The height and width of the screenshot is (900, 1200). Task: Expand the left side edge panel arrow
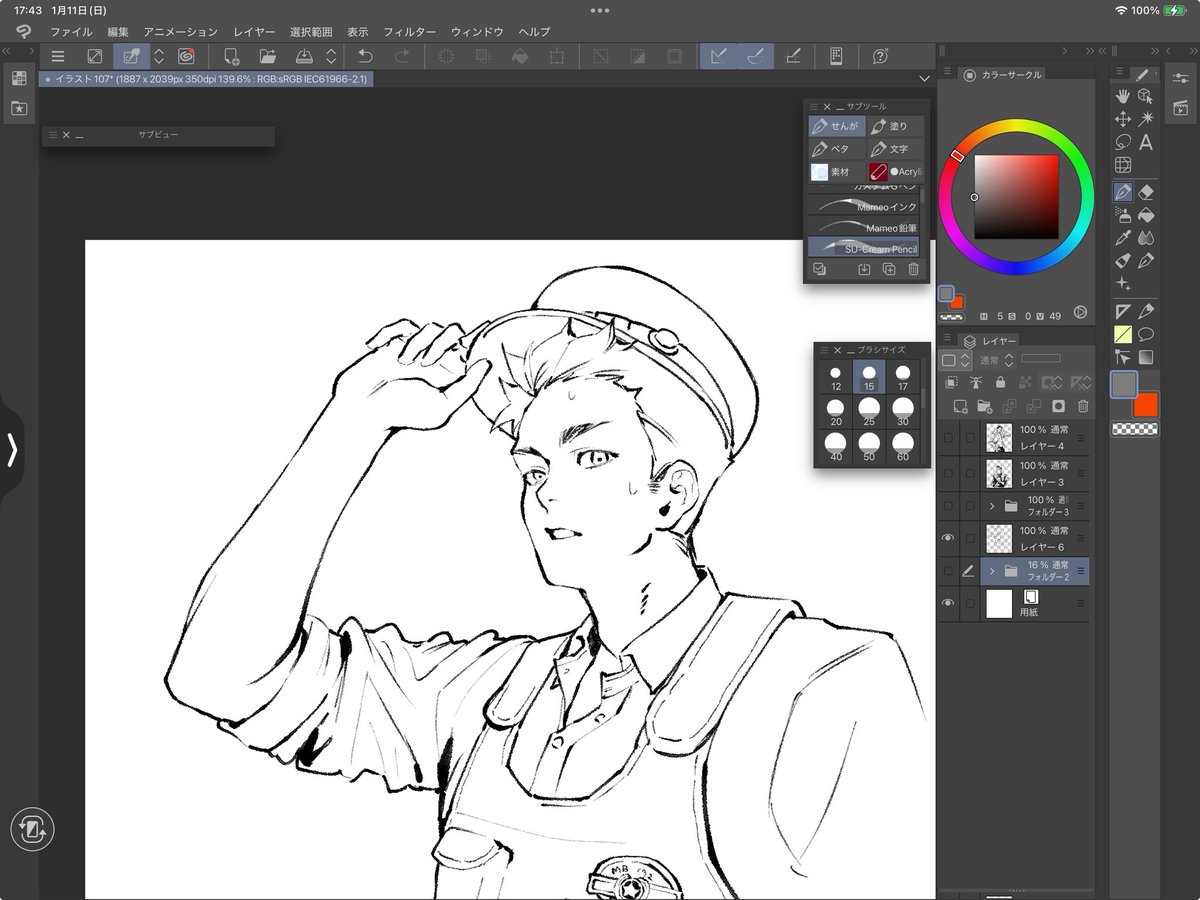(11, 450)
